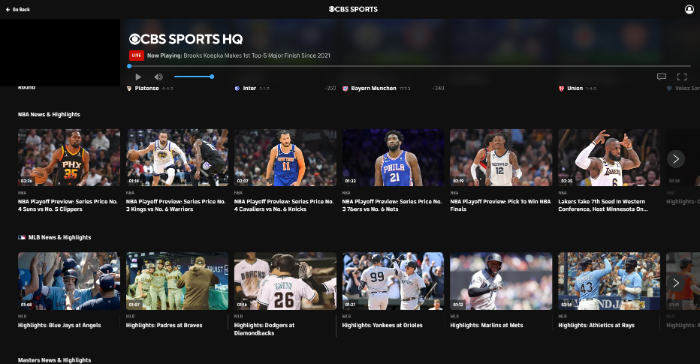Open the Marlins at Mets thumbnail

pyautogui.click(x=501, y=281)
